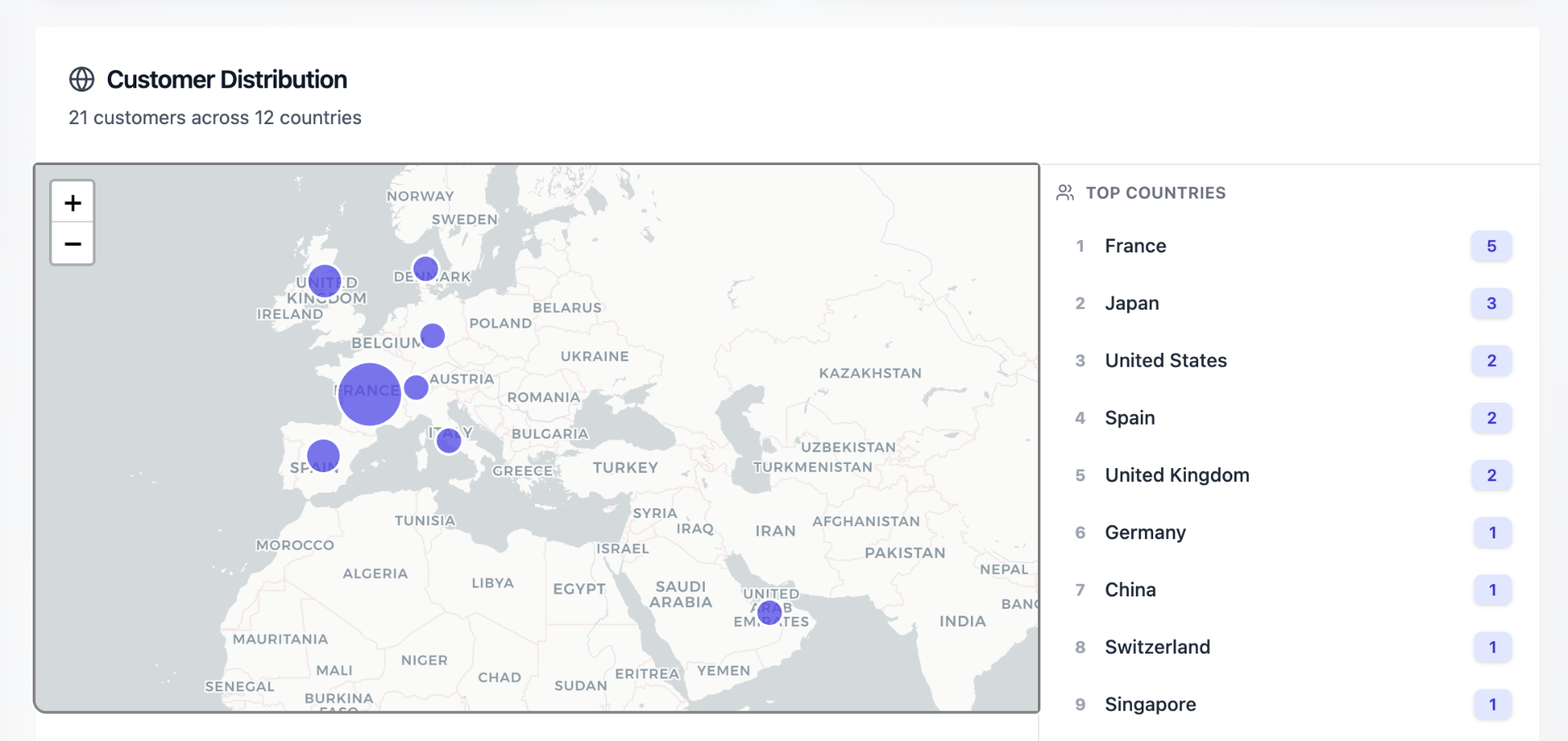Screen dimensions: 1568x741
Task: Click the globe icon beside Customer Distribution
Action: [x=82, y=79]
